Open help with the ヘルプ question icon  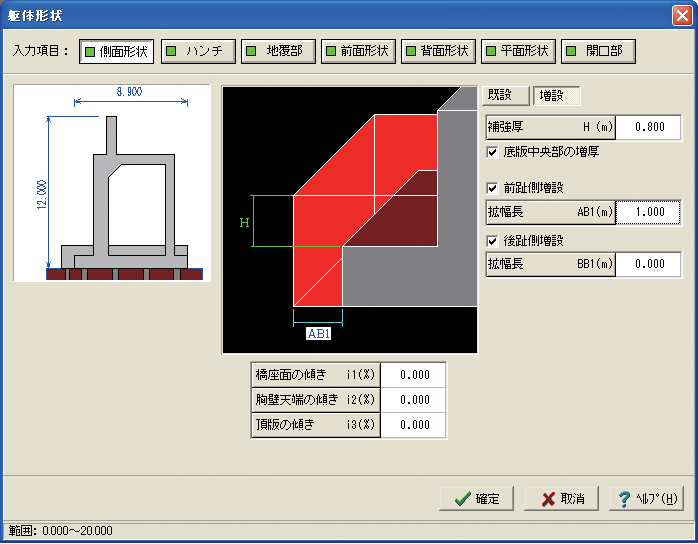[646, 499]
